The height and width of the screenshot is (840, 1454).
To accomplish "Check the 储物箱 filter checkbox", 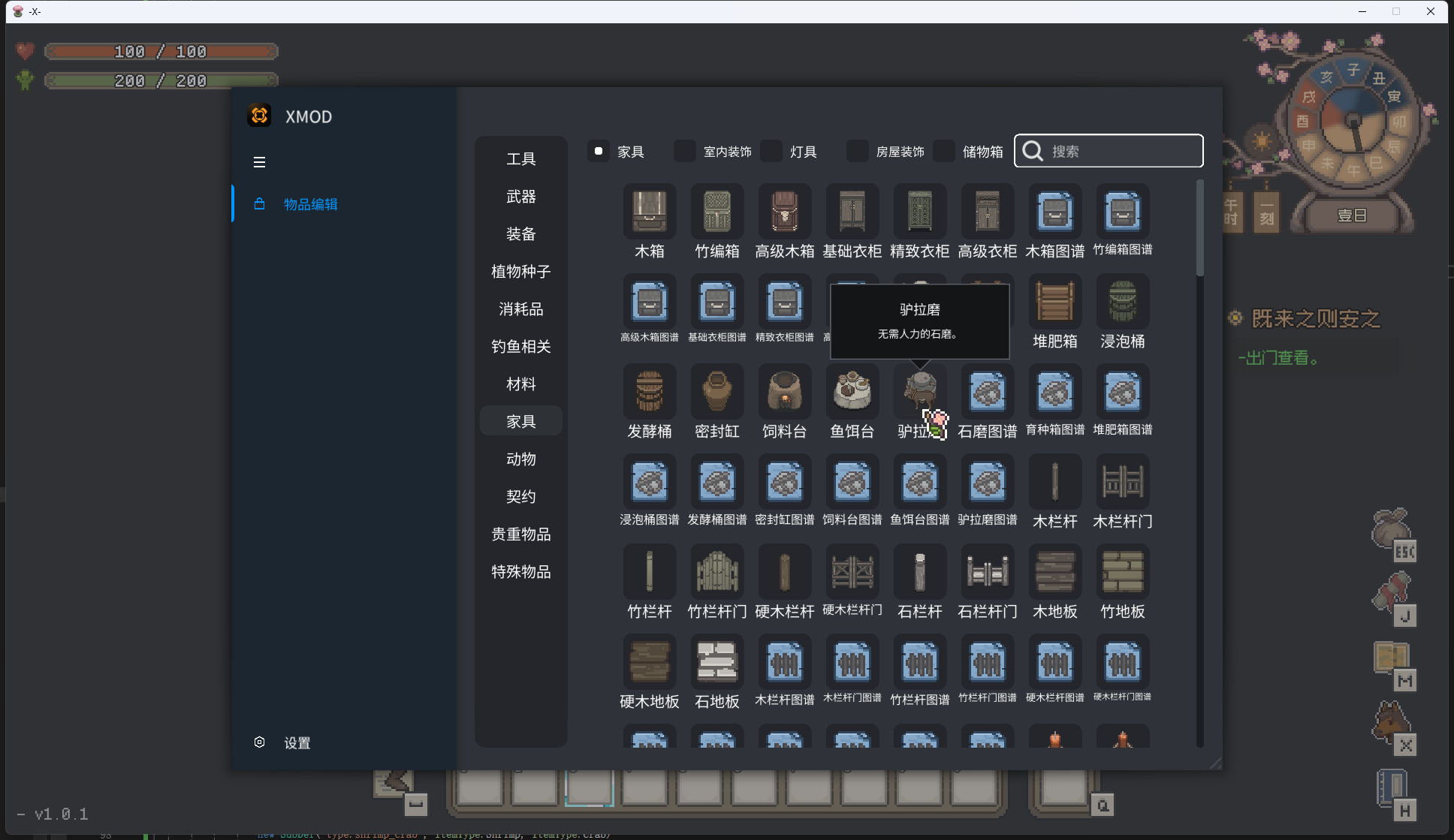I will pos(944,152).
